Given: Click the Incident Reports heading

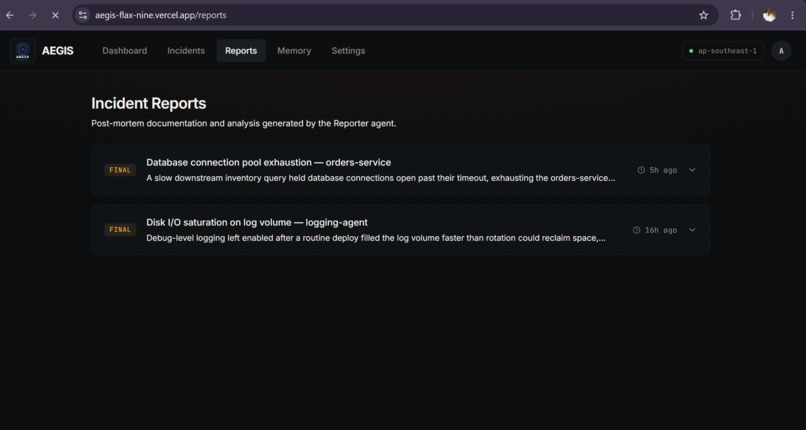Looking at the screenshot, I should (x=149, y=103).
